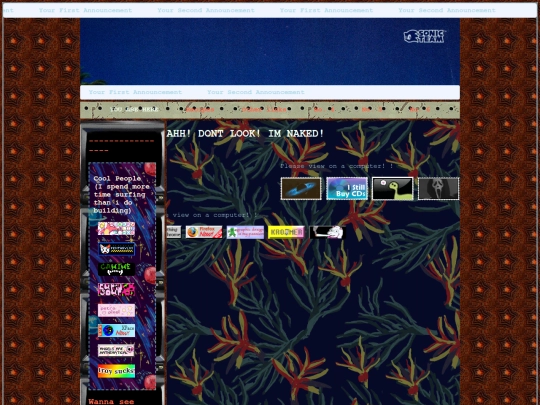Image resolution: width=540 pixels, height=405 pixels.
Task: Open the Badges nav link
Action: [200, 110]
